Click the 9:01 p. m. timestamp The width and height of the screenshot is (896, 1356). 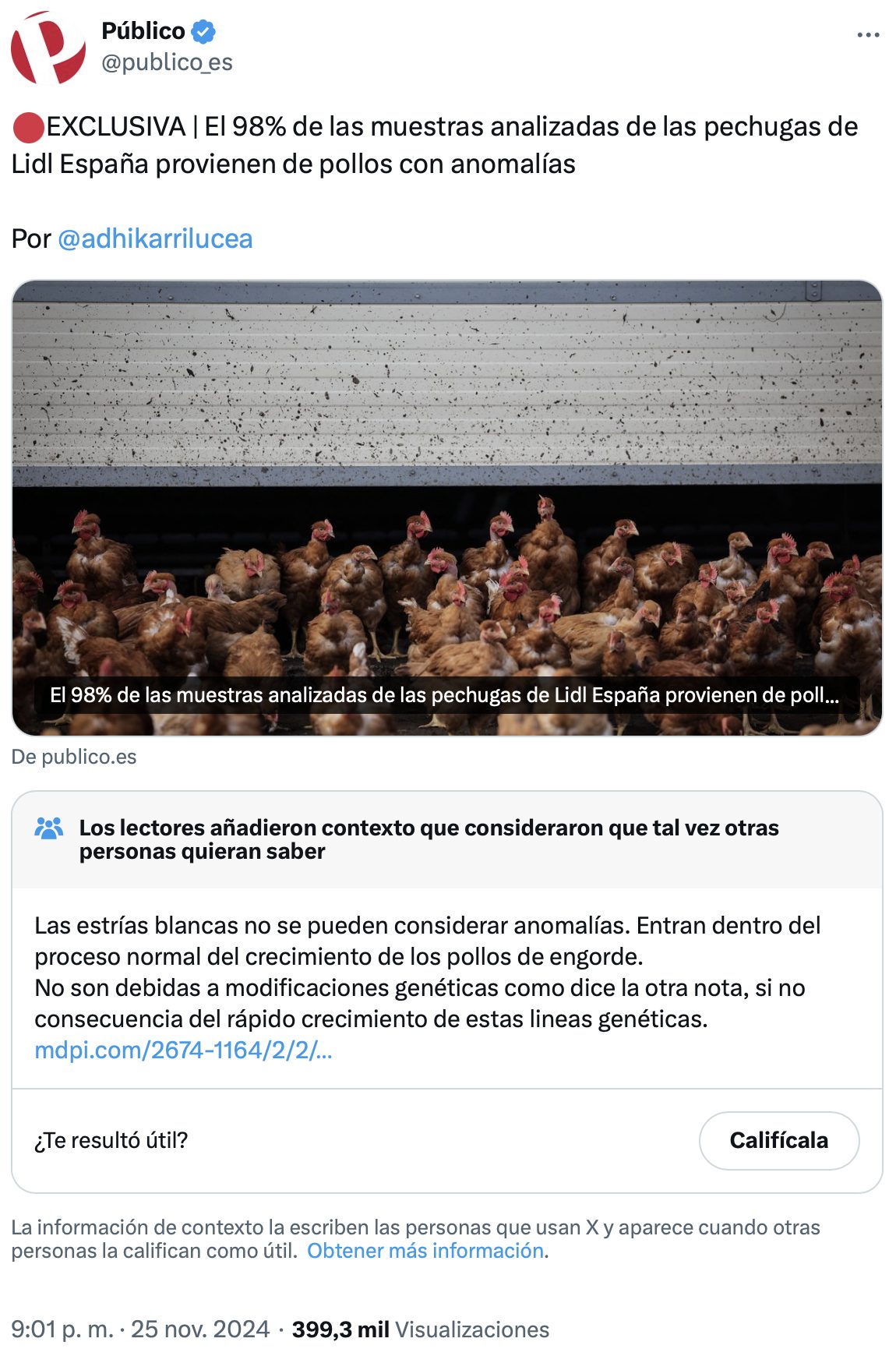(62, 1329)
